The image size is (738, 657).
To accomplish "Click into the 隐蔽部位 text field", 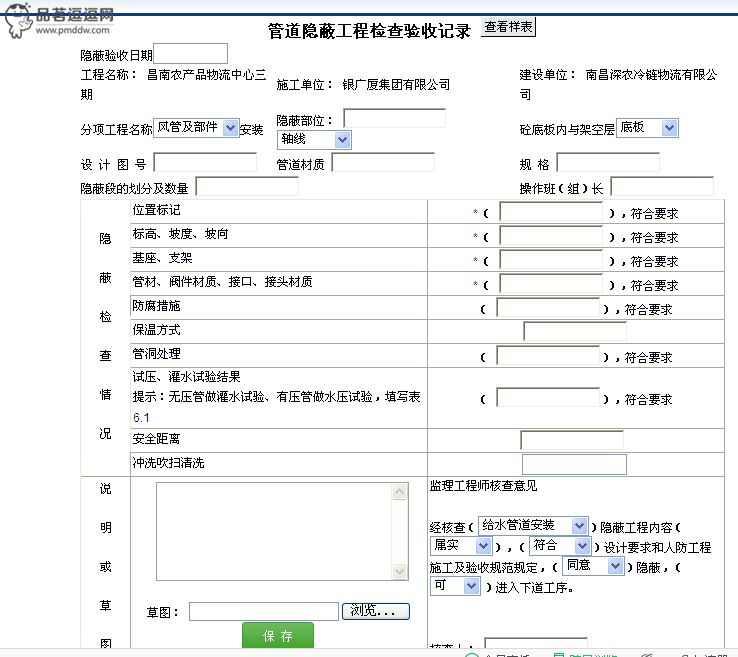I will point(394,118).
